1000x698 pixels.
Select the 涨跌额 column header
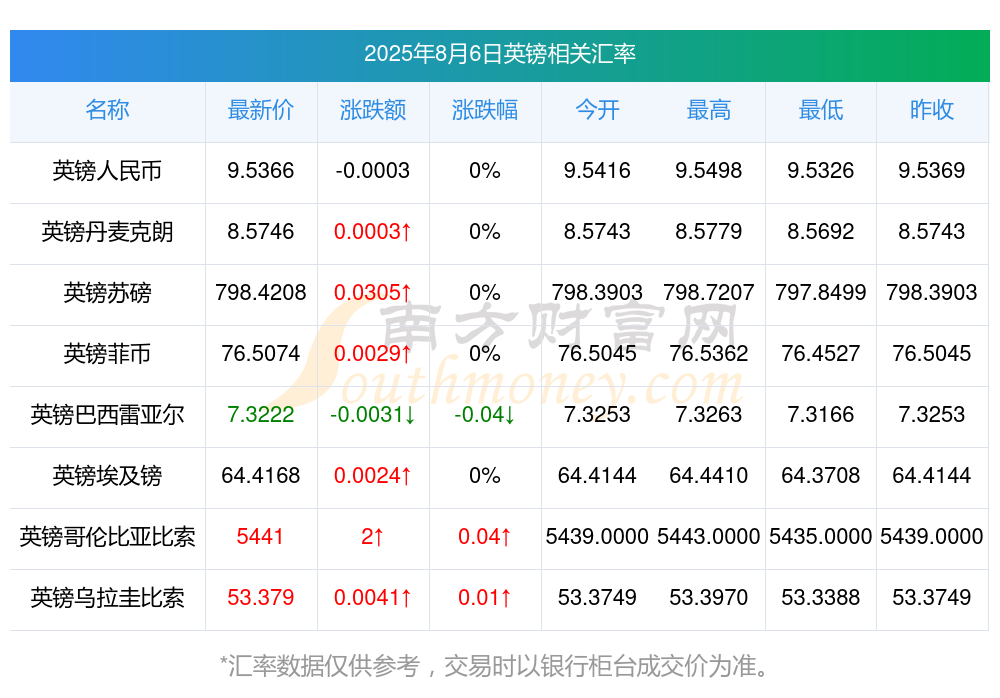(x=373, y=110)
